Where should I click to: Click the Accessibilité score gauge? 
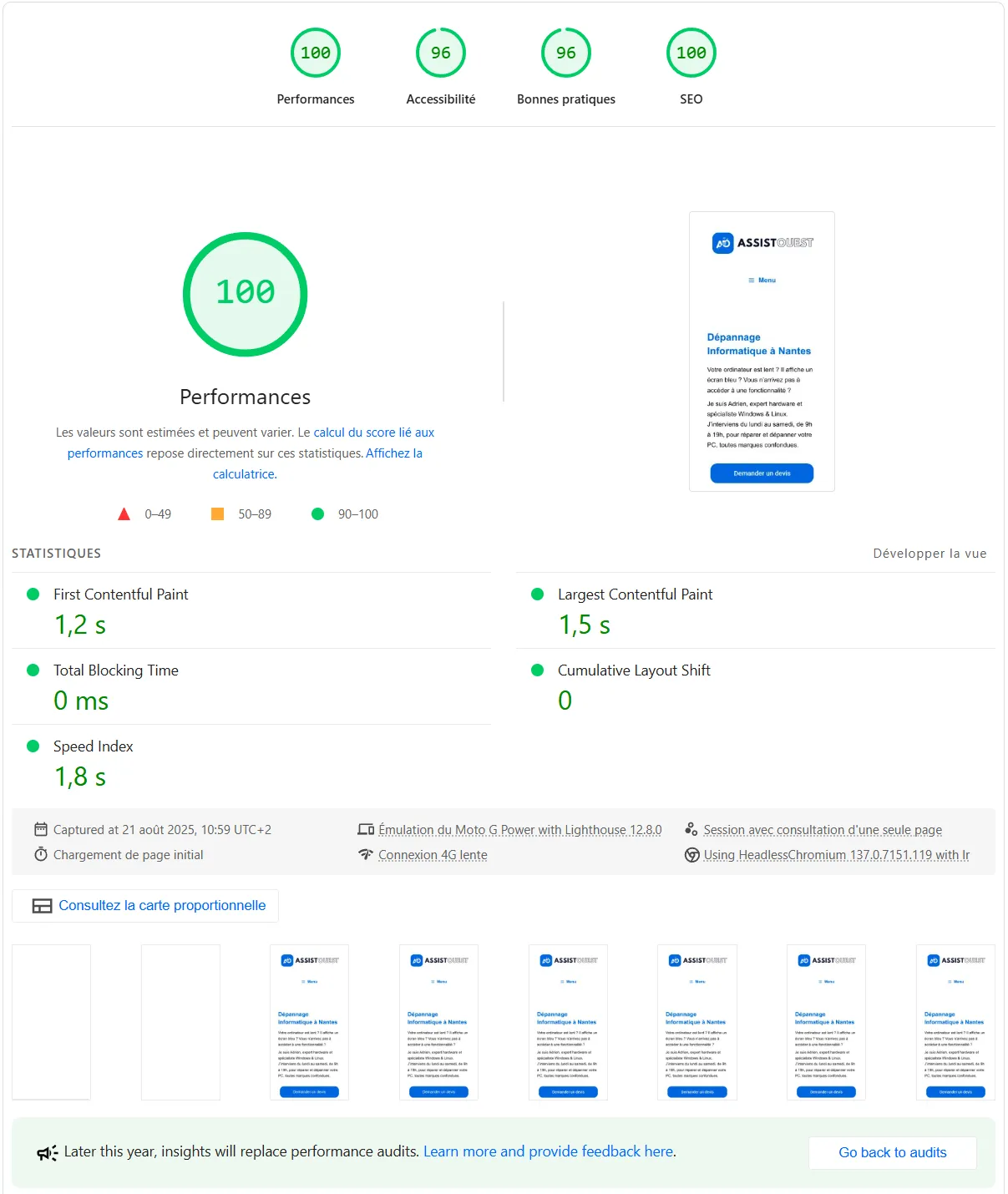(440, 53)
